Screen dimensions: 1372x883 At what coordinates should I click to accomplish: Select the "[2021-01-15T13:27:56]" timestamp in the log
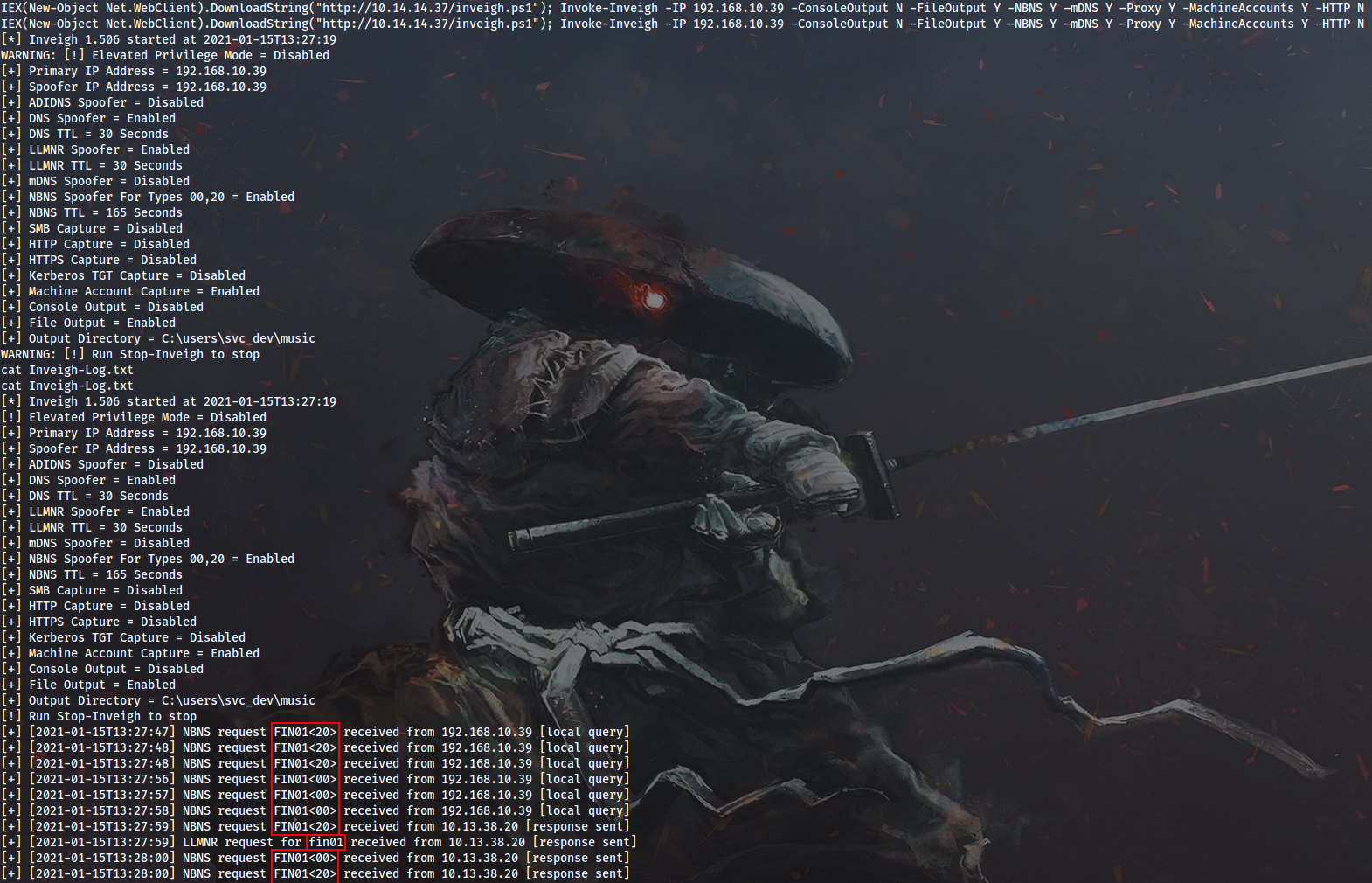[102, 779]
